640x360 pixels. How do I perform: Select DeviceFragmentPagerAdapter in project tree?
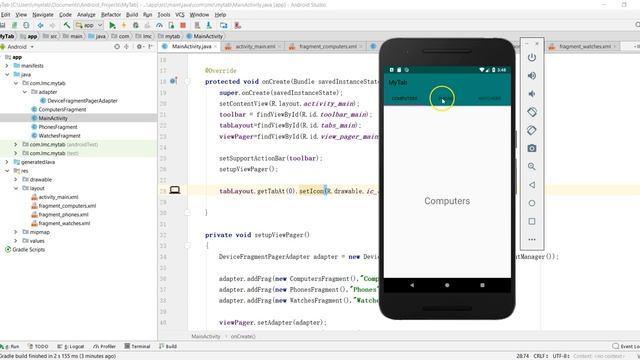click(x=78, y=101)
